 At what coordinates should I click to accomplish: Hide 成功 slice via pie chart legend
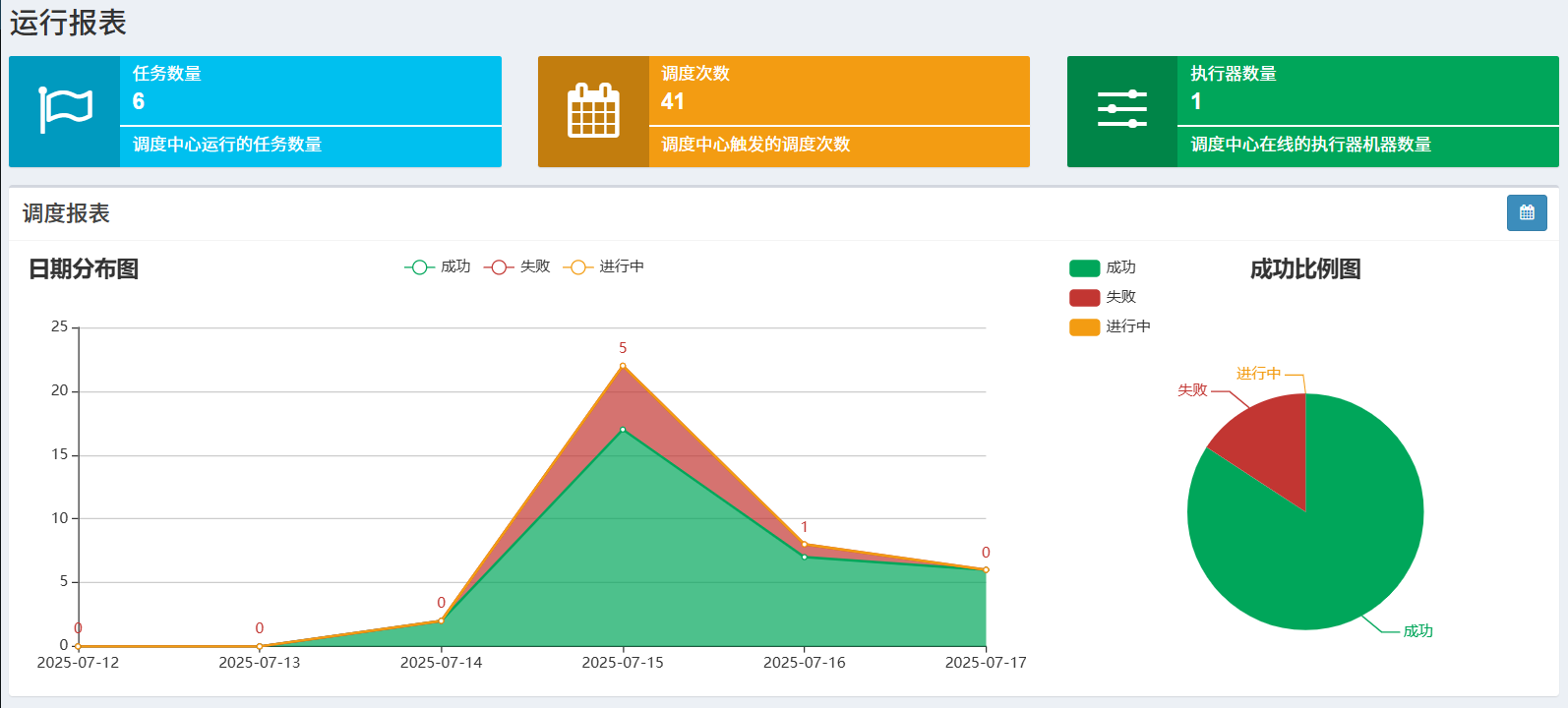point(1102,267)
